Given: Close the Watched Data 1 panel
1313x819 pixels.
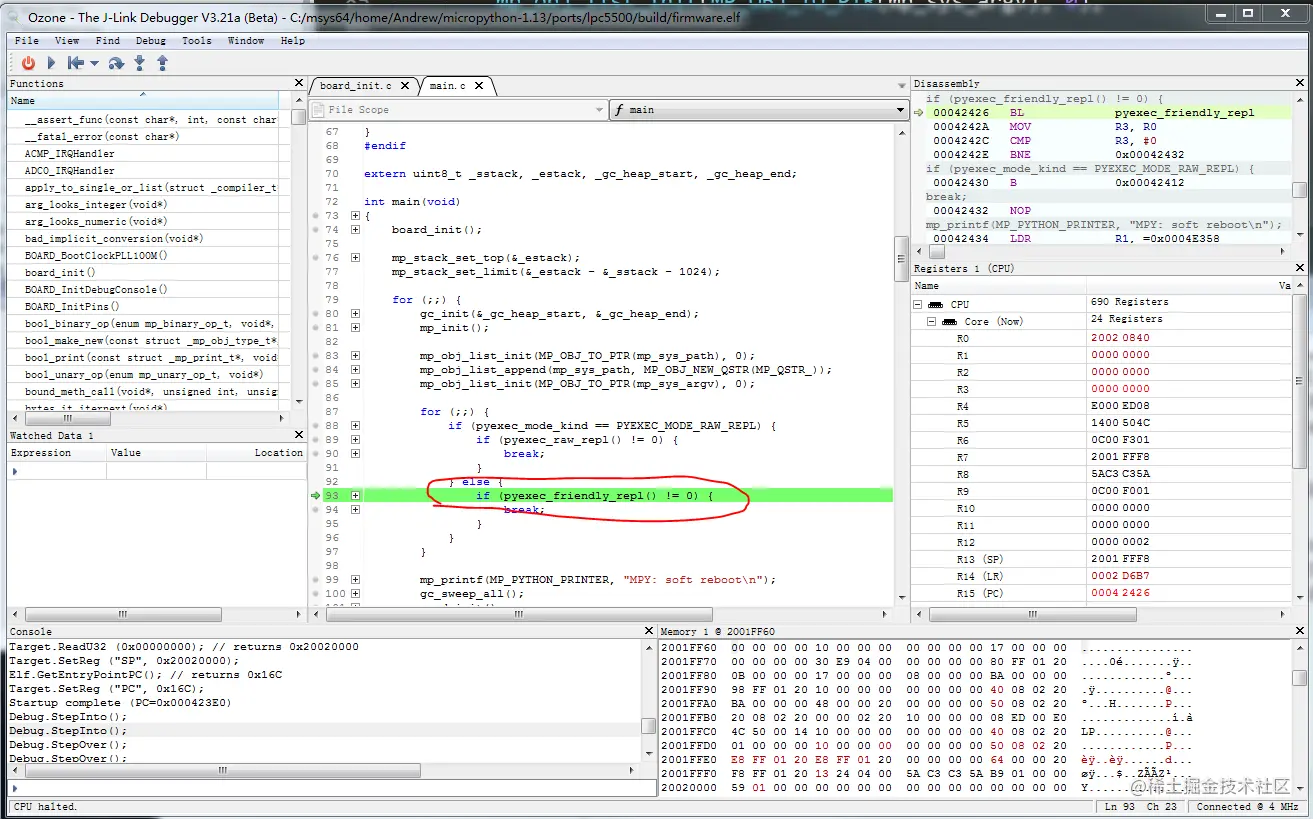Looking at the screenshot, I should click(x=297, y=434).
